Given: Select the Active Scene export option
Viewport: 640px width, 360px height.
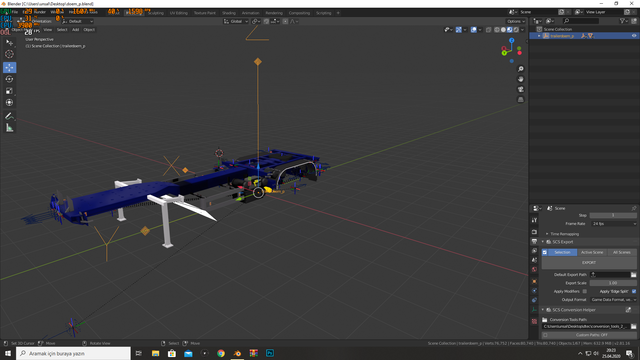Looking at the screenshot, I should tap(592, 252).
